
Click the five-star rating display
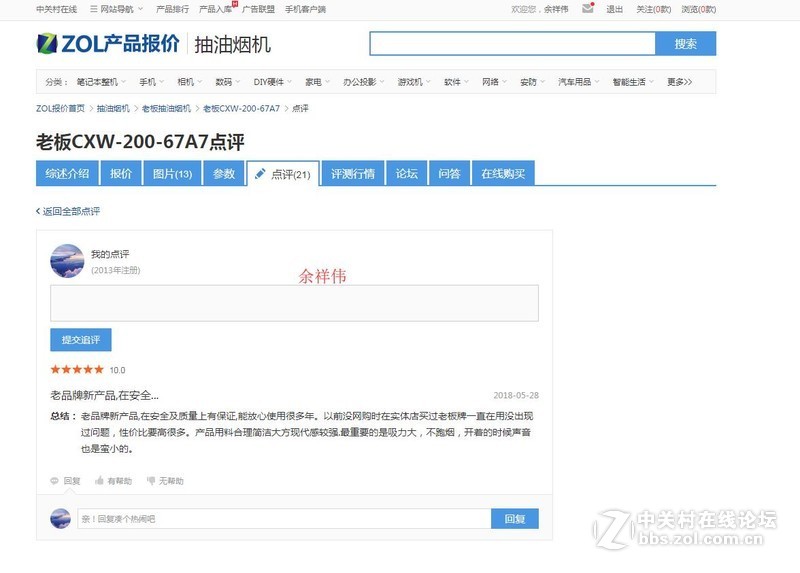click(x=77, y=369)
